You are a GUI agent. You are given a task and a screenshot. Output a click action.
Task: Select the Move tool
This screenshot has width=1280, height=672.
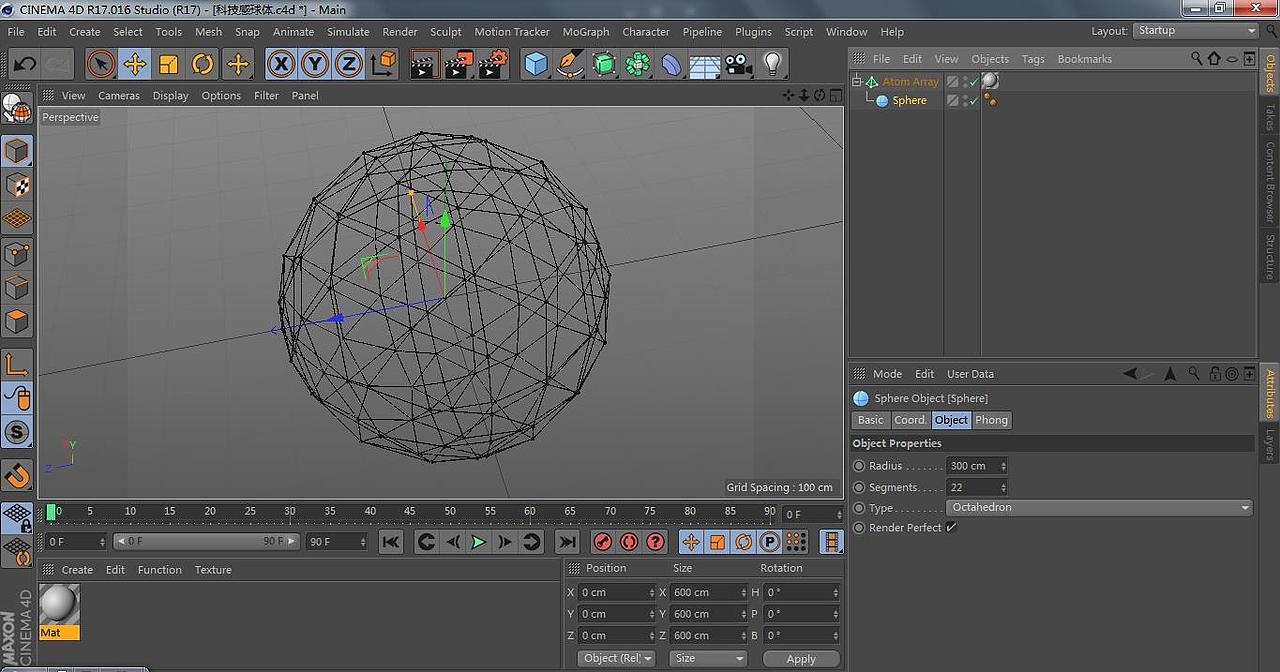click(137, 64)
